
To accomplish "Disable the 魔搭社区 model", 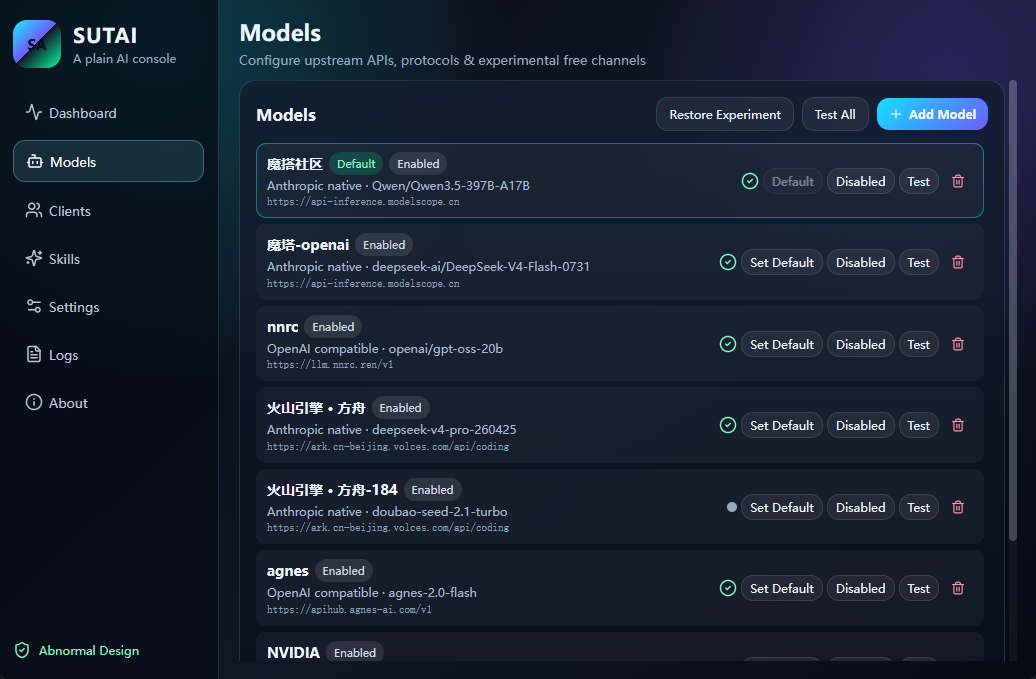I will click(x=860, y=181).
